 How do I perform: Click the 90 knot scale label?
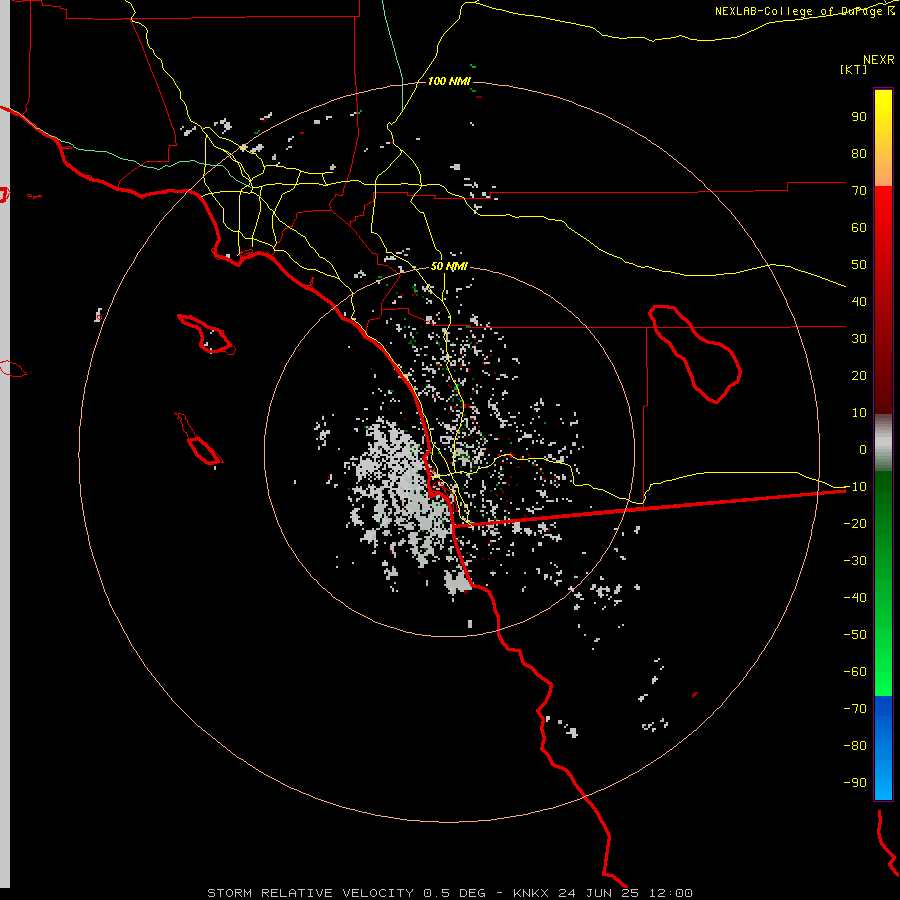point(859,117)
